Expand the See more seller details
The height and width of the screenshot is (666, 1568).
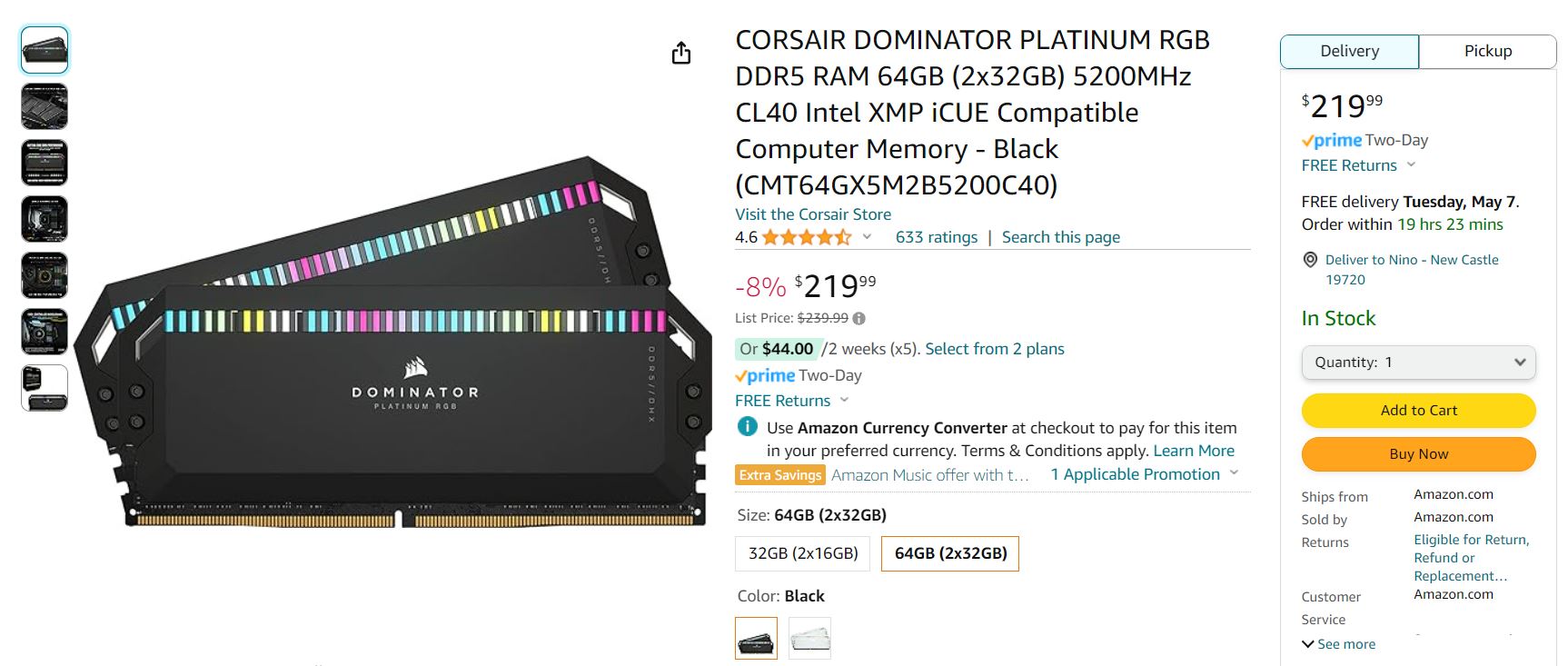click(x=1338, y=644)
